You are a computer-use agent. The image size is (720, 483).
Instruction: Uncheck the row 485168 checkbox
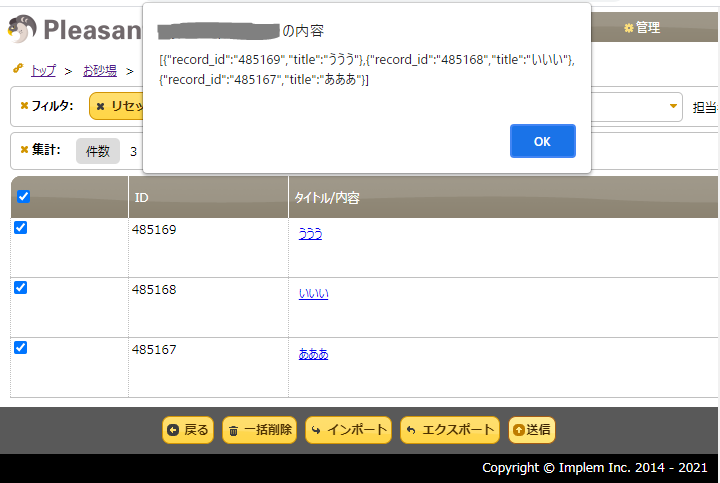point(21,287)
